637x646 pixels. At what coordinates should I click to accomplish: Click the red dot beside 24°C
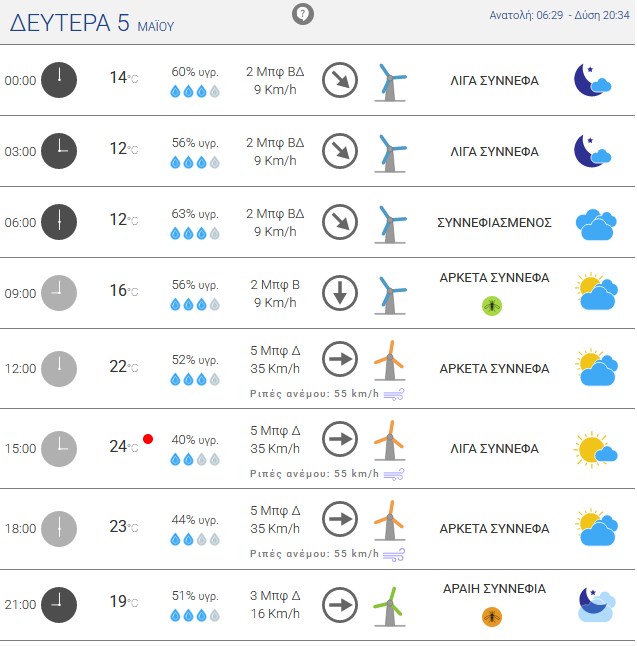point(148,439)
